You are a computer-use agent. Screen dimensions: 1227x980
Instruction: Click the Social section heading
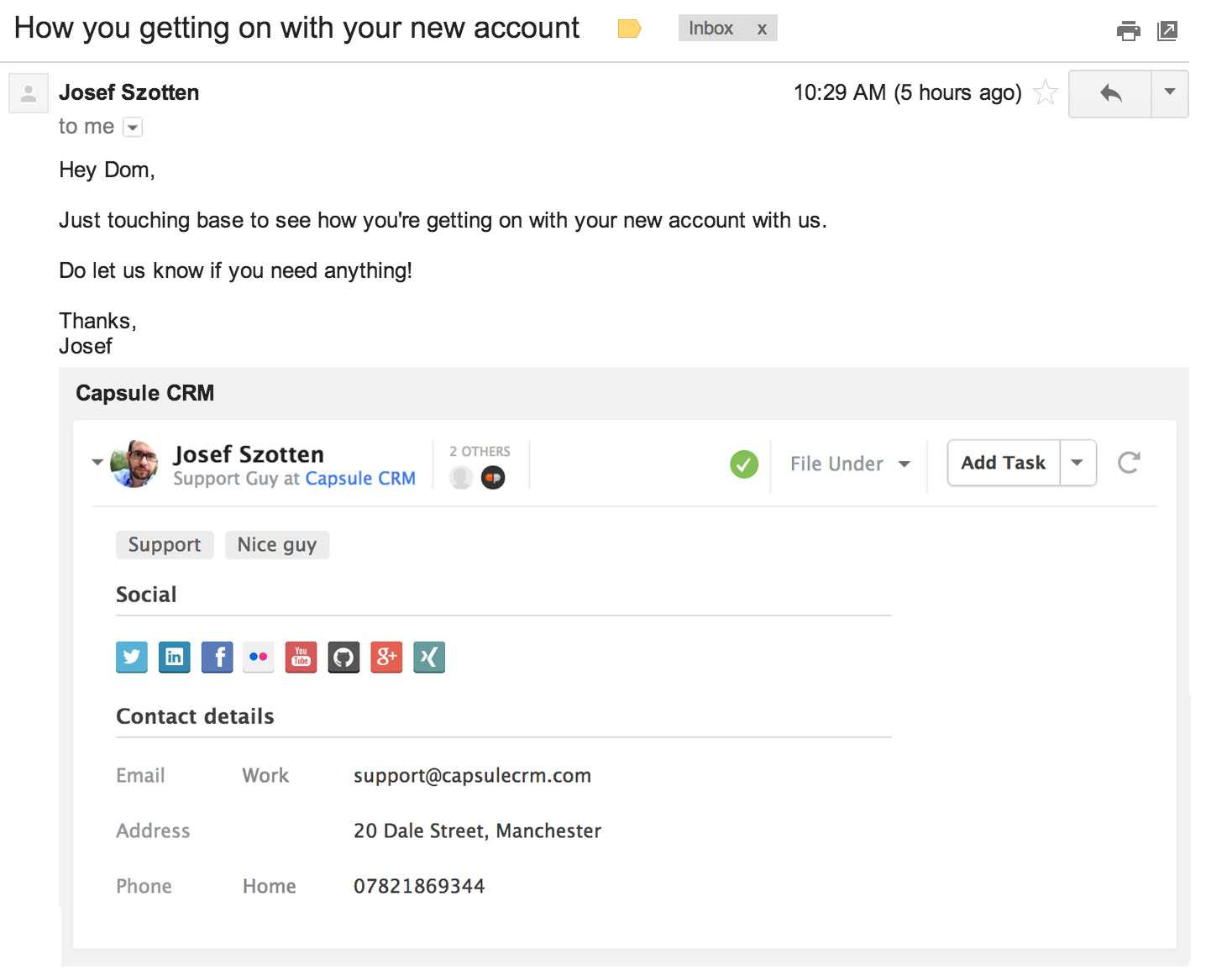point(146,595)
